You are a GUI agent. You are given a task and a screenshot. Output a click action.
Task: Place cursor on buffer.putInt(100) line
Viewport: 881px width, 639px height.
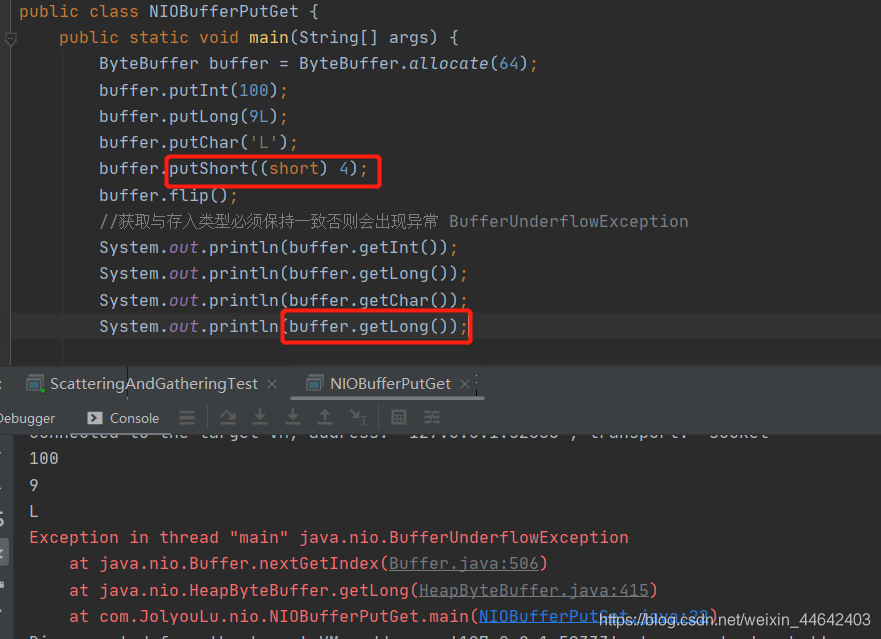coord(193,90)
